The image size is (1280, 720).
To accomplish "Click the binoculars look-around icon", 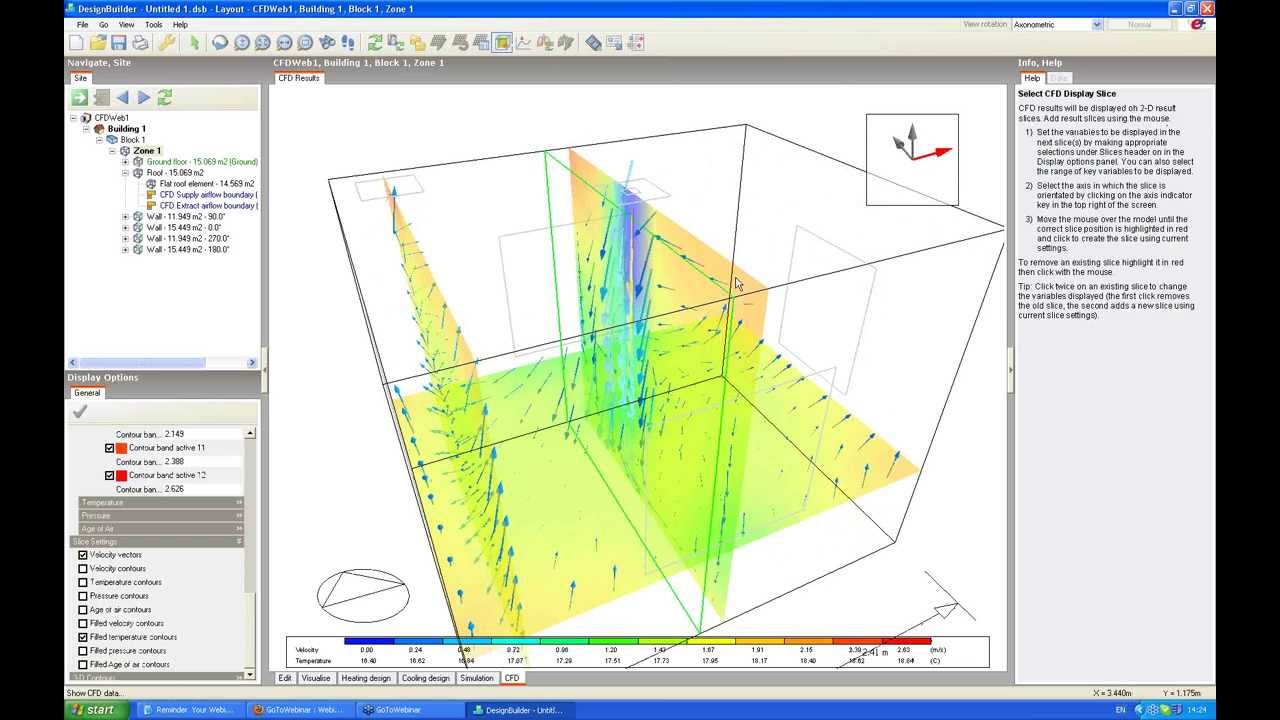I will coord(327,43).
